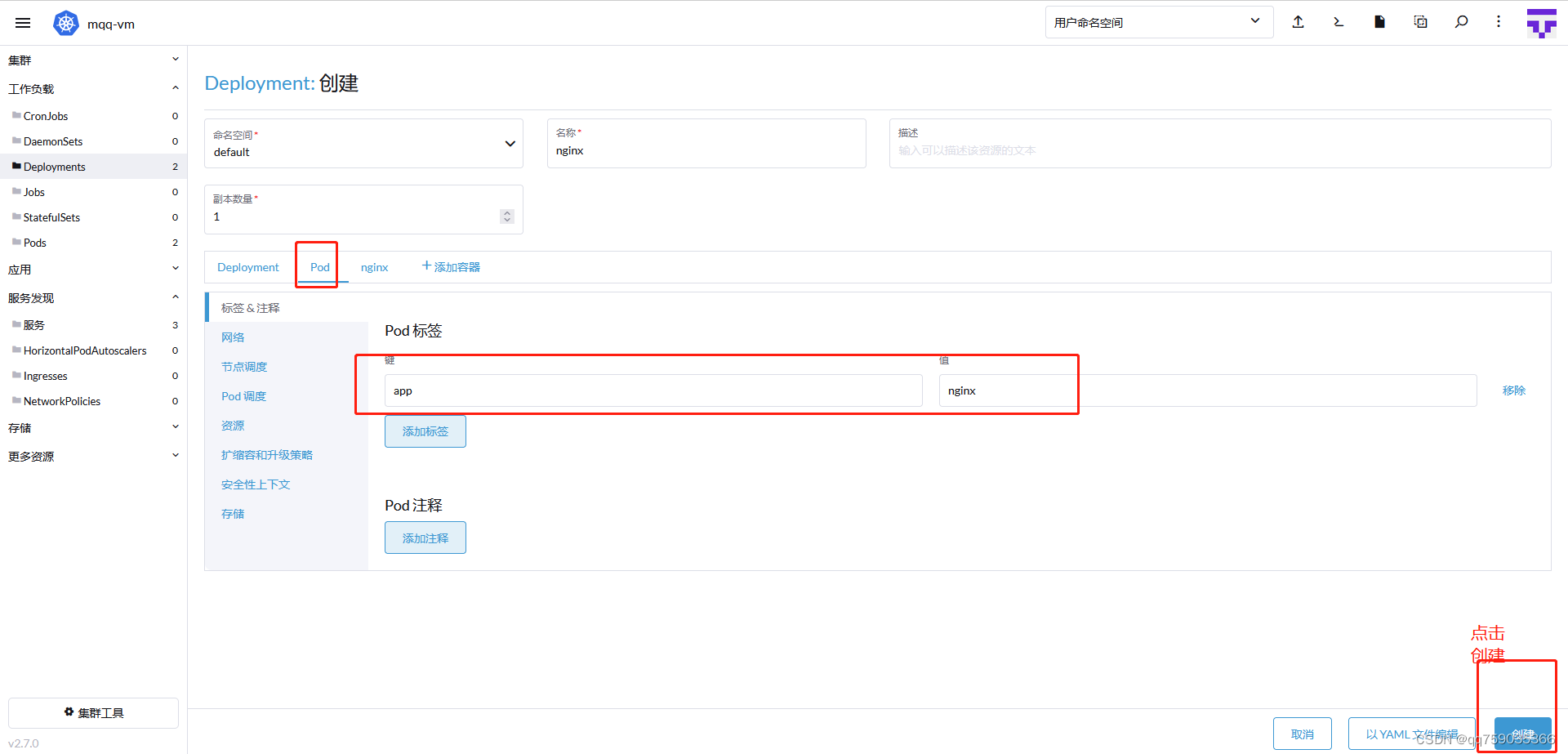Image resolution: width=1568 pixels, height=754 pixels.
Task: Open the namespace default dropdown
Action: 363,144
